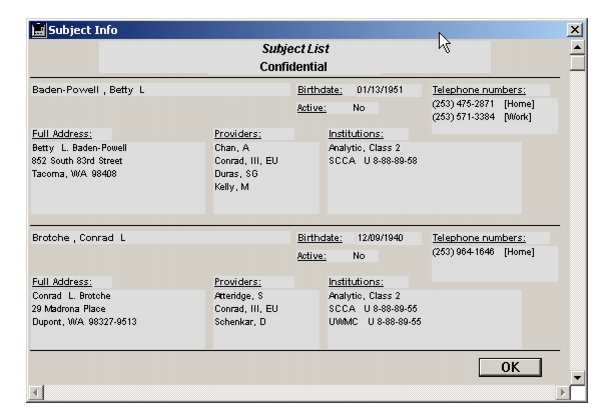Viewport: 599px width, 419px height.
Task: Select the Brotche, Conrad L name field
Action: point(160,238)
